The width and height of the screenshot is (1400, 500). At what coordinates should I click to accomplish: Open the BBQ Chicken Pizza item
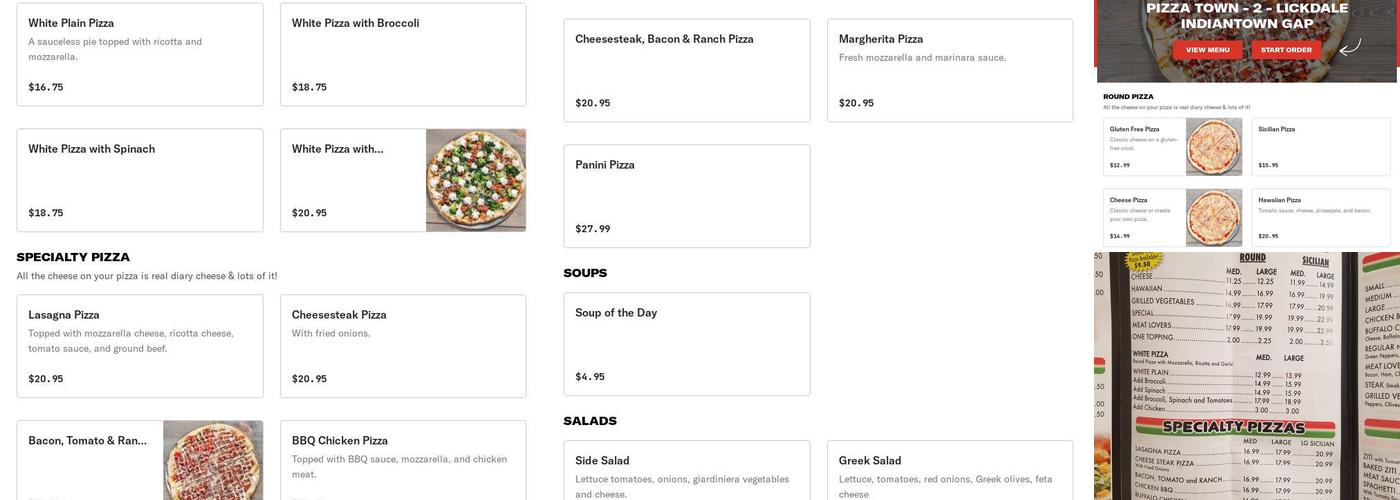[403, 460]
